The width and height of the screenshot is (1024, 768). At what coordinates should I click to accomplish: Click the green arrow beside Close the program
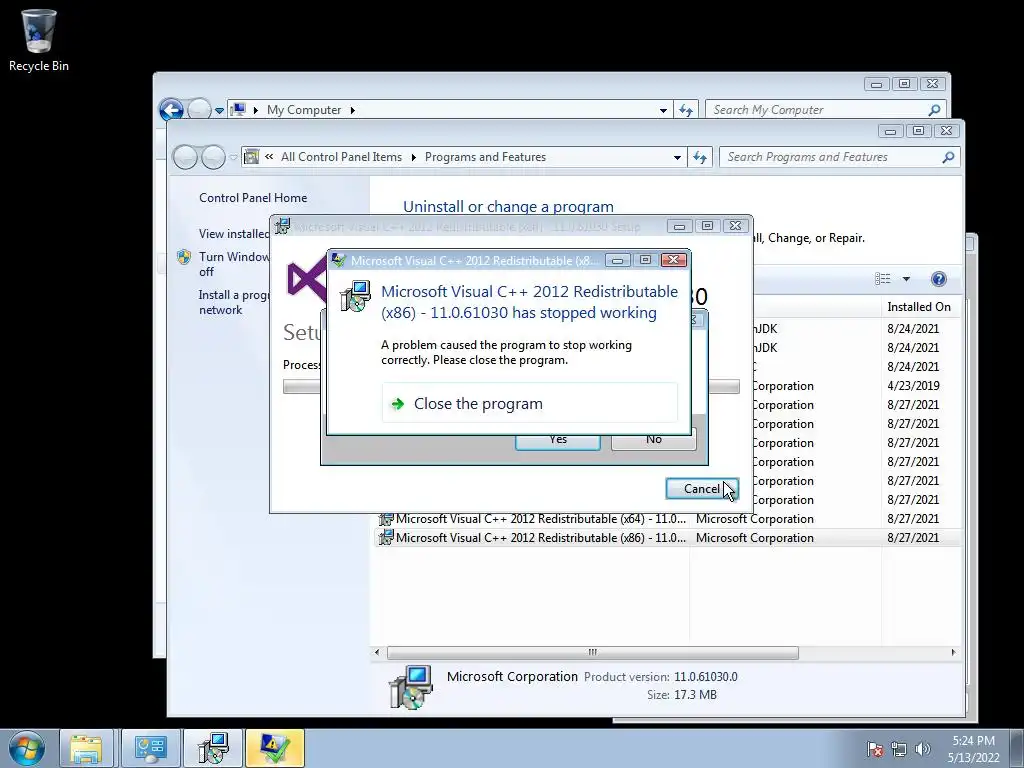398,404
